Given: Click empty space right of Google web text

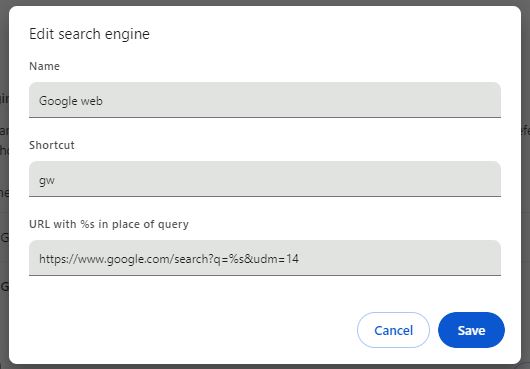Looking at the screenshot, I should pyautogui.click(x=301, y=100).
